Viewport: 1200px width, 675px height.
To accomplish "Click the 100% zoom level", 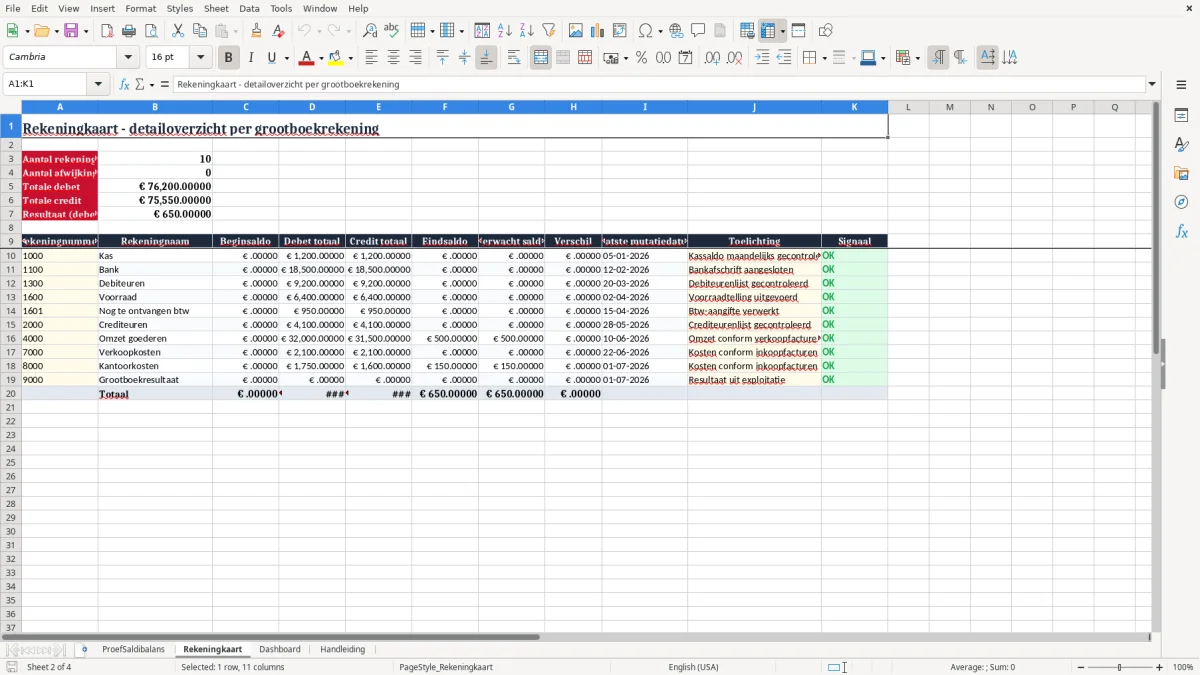I will pyautogui.click(x=1183, y=667).
